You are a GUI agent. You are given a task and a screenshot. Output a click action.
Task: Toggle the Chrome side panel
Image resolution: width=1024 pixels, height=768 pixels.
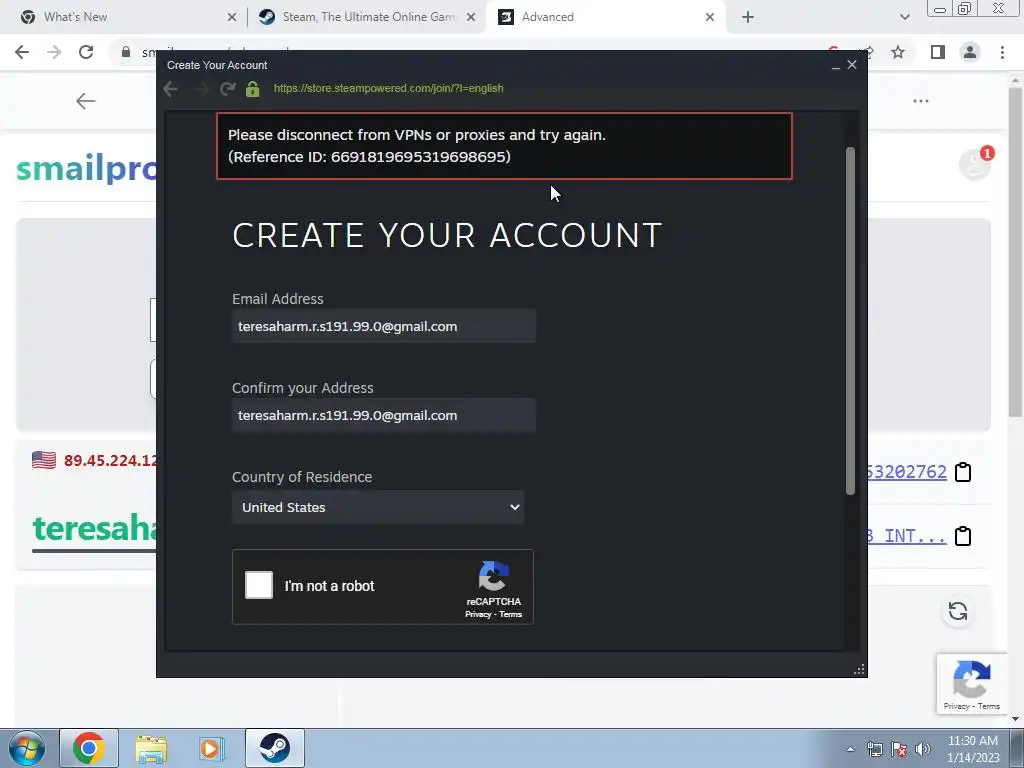tap(938, 52)
